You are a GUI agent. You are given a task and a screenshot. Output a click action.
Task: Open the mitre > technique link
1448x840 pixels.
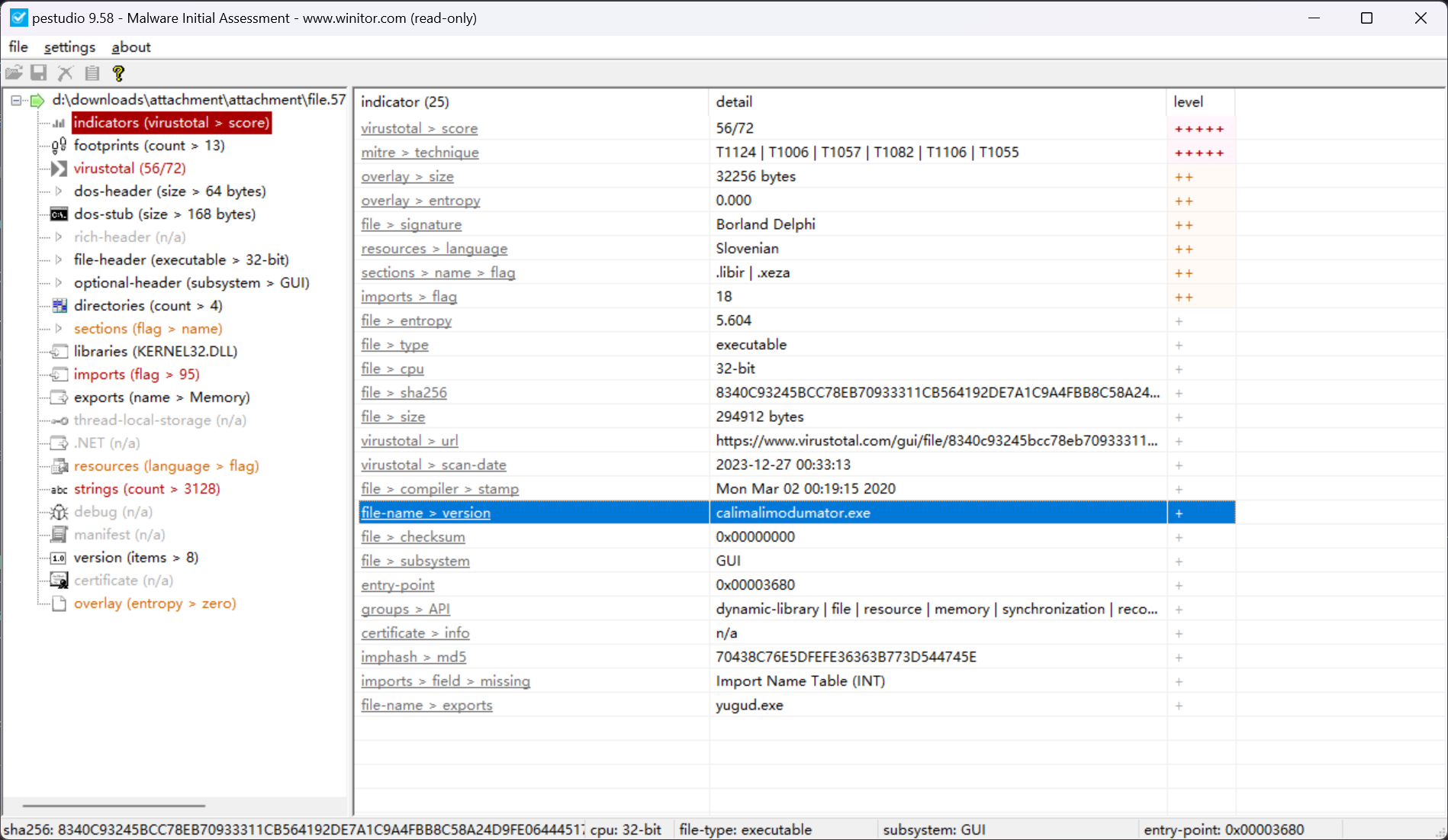(x=420, y=153)
